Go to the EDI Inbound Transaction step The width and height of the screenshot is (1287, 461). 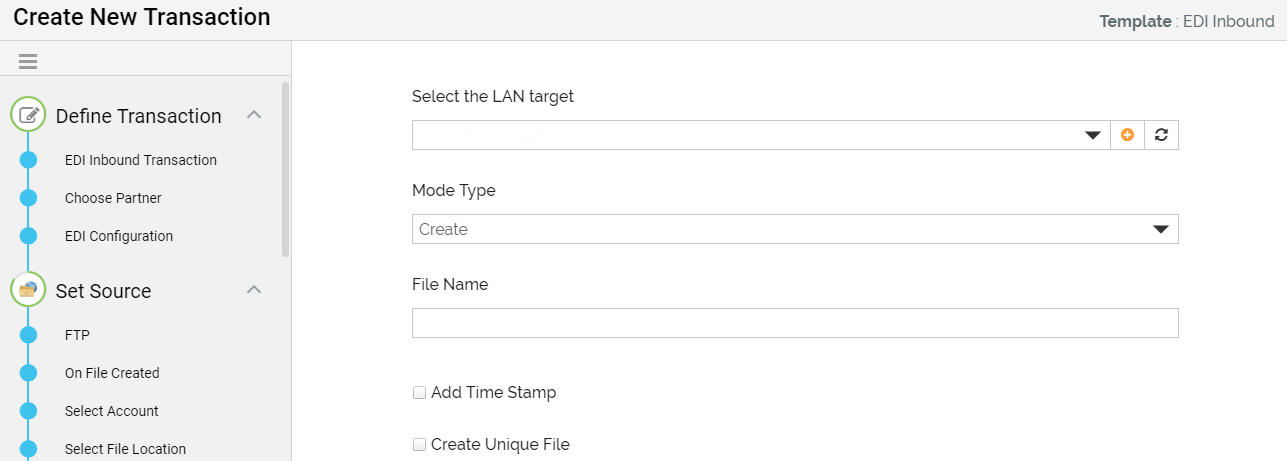pos(141,160)
